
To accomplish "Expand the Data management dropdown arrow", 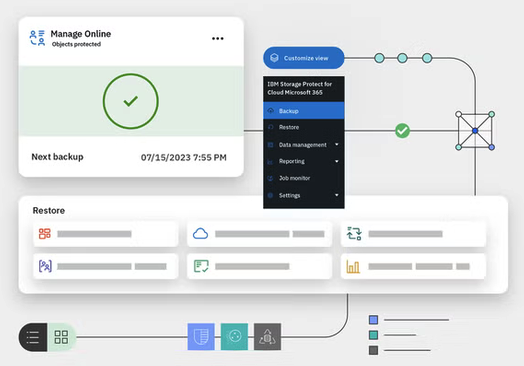I will coord(337,144).
